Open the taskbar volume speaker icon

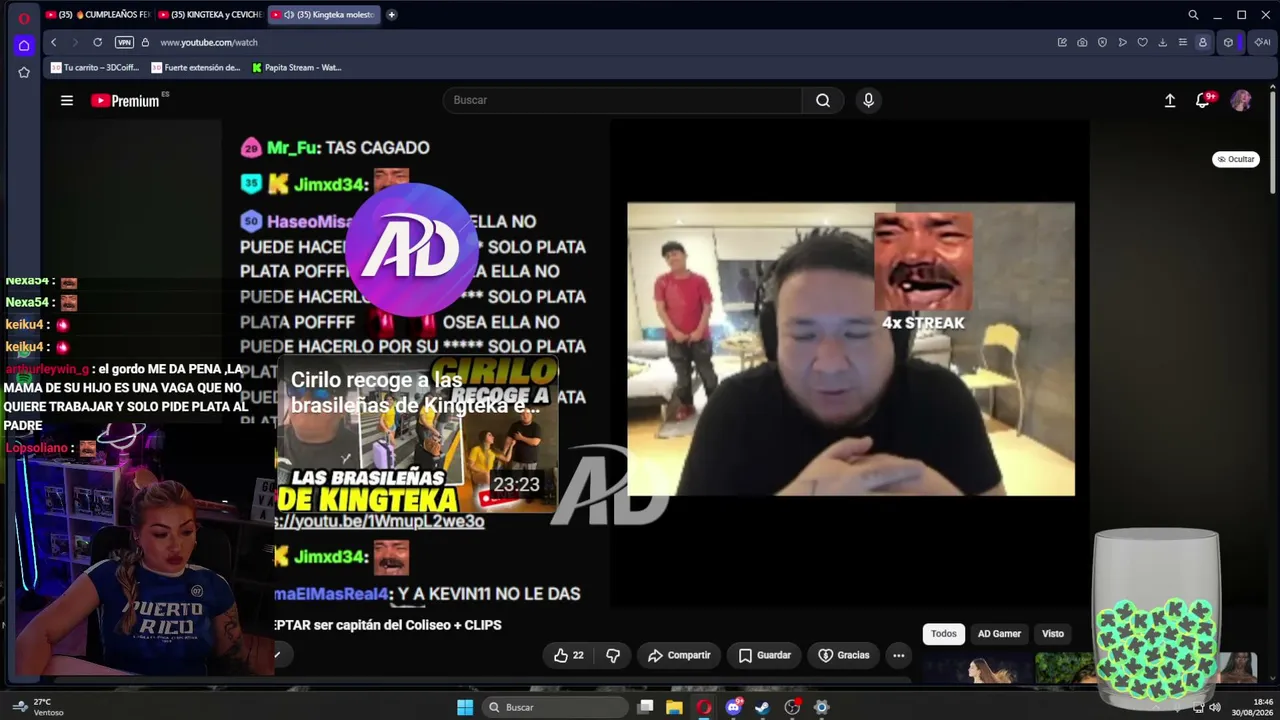(x=1215, y=707)
